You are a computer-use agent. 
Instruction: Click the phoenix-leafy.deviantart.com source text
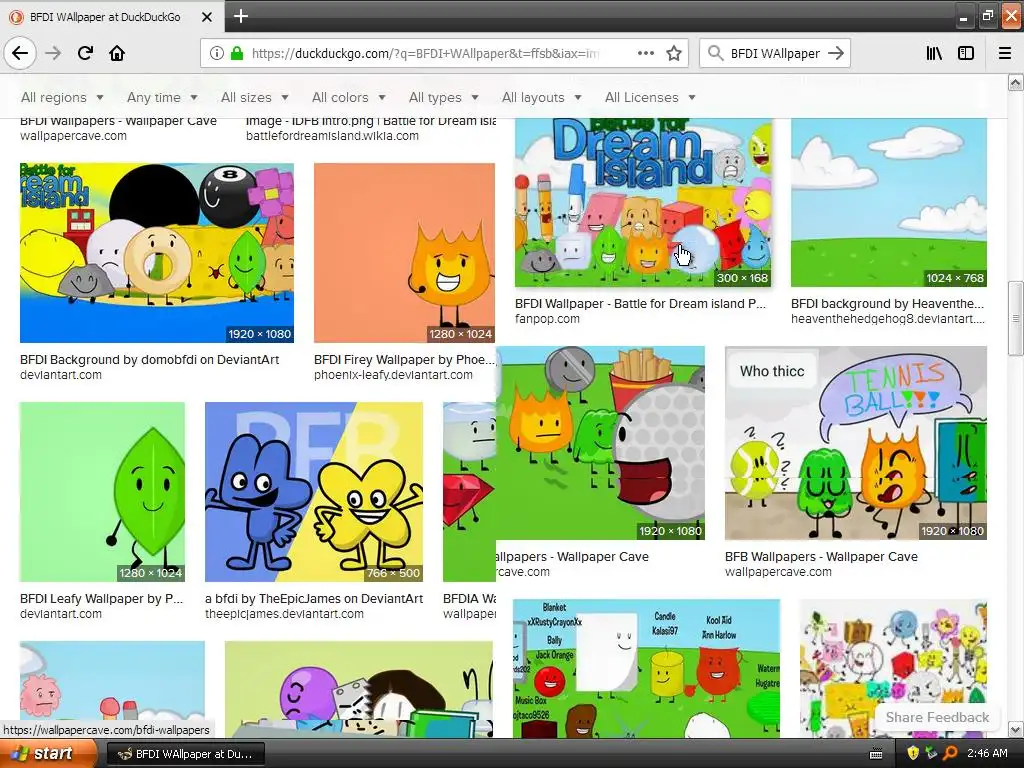[x=393, y=376]
